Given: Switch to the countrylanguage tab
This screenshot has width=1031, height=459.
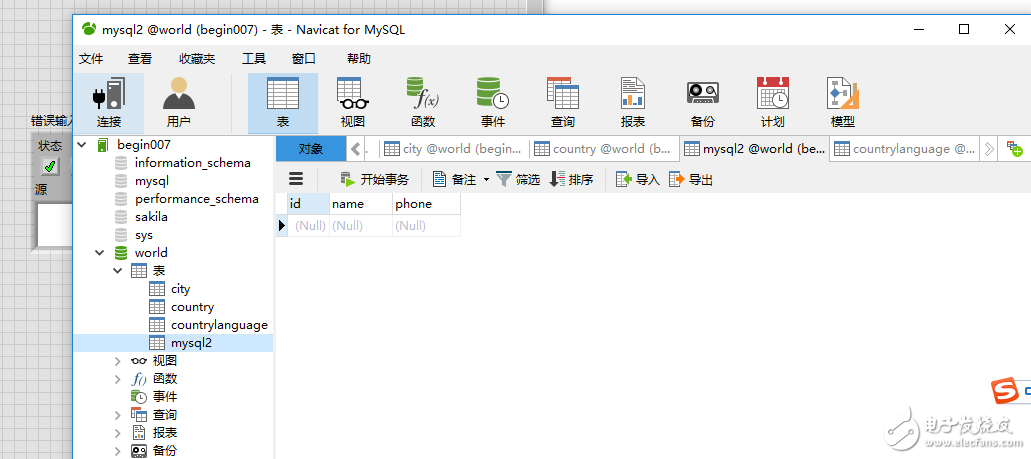Looking at the screenshot, I should click(x=905, y=149).
